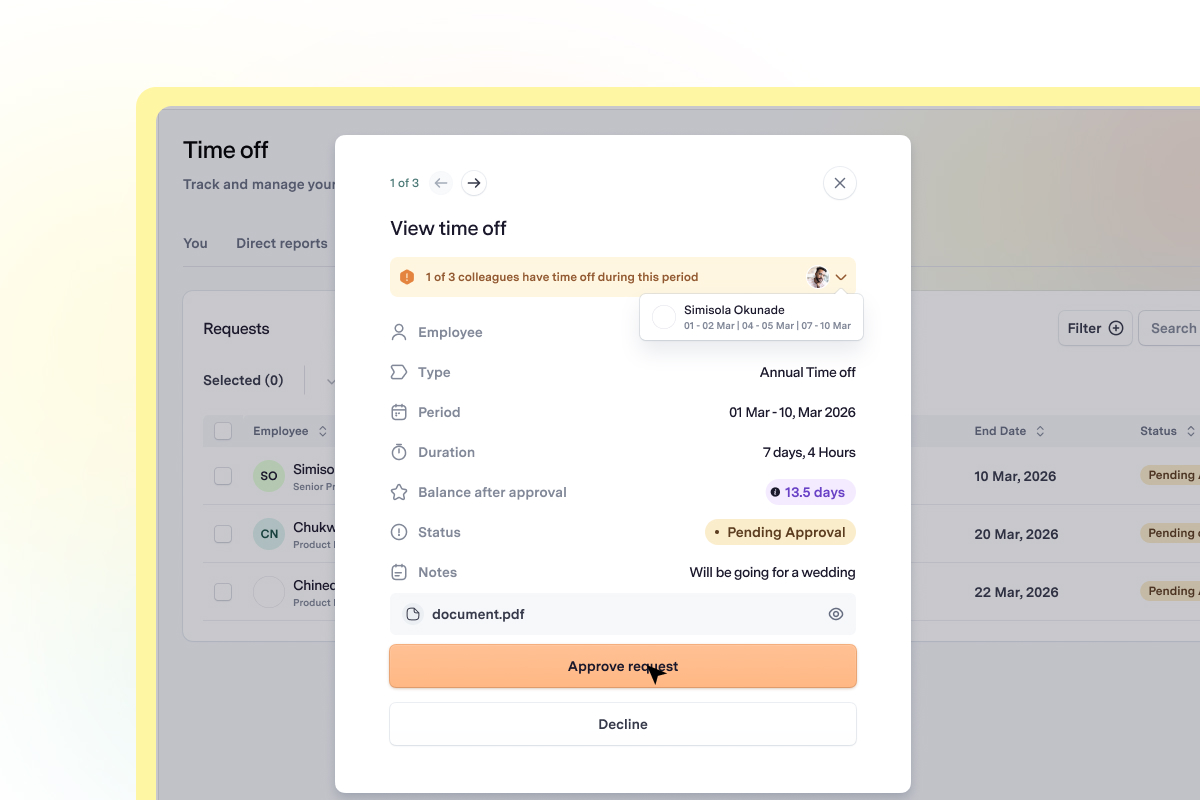
Task: Click the Notes calendar icon
Action: [399, 572]
